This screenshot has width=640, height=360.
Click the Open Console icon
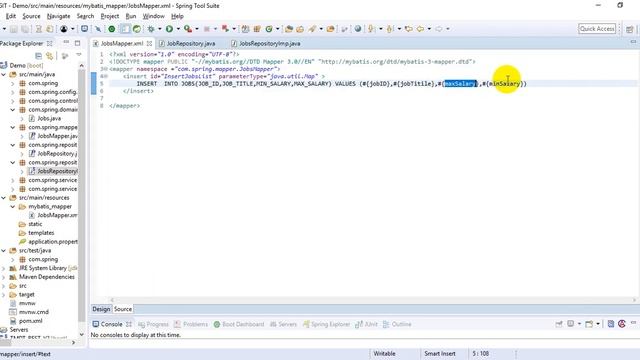[x=589, y=324]
